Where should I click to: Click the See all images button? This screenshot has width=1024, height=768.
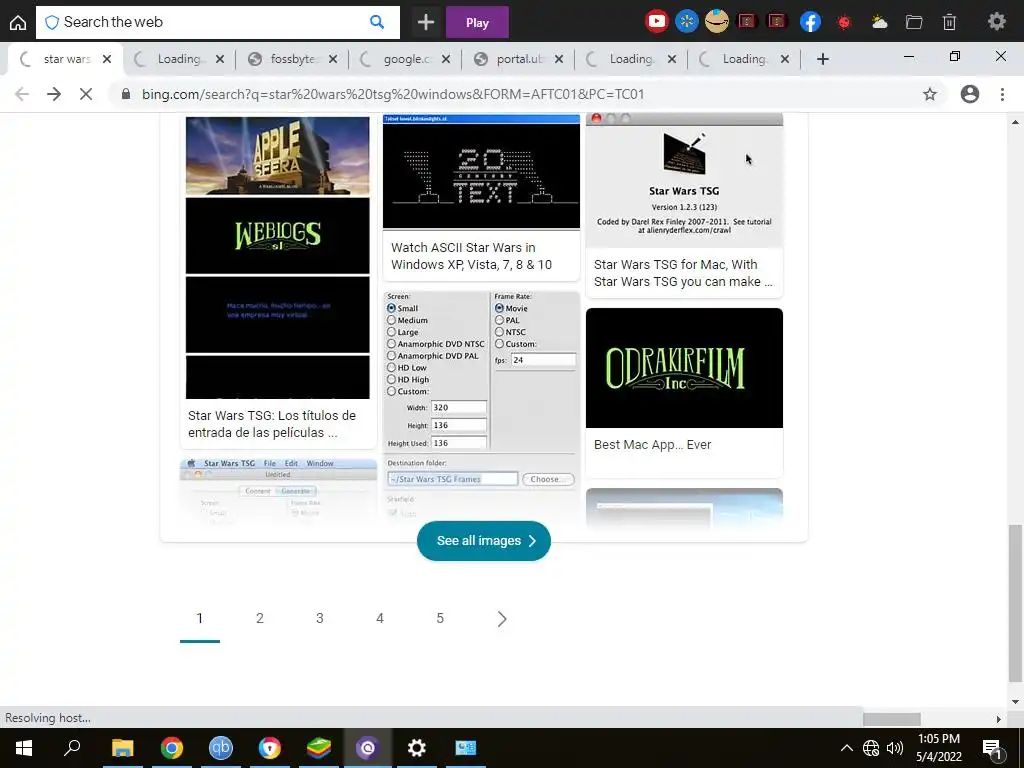[x=484, y=541]
